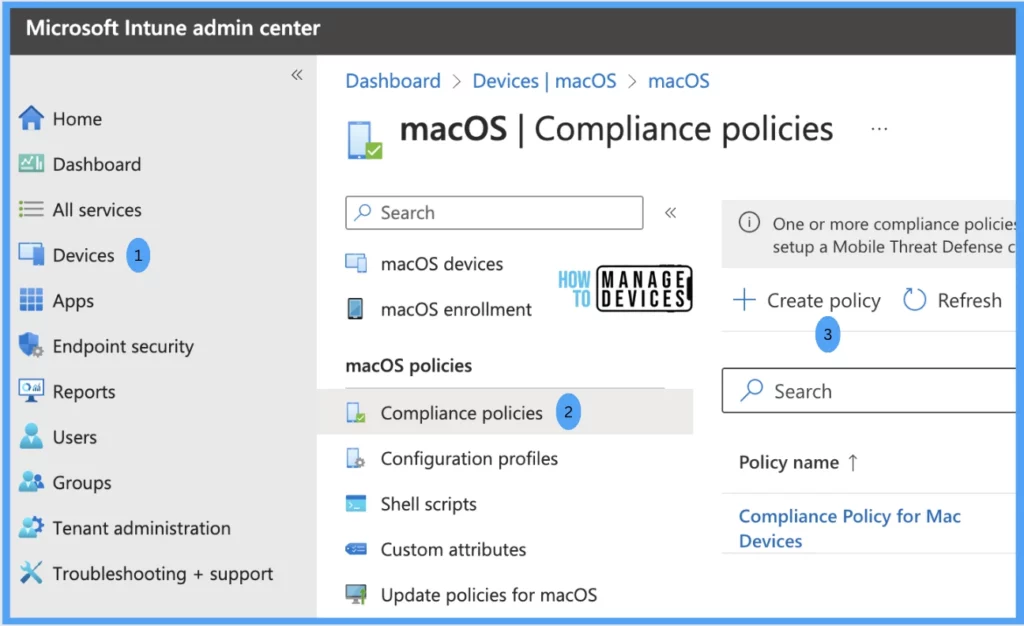Open All services in the sidebar
Viewport: 1024px width, 626px height.
(97, 210)
